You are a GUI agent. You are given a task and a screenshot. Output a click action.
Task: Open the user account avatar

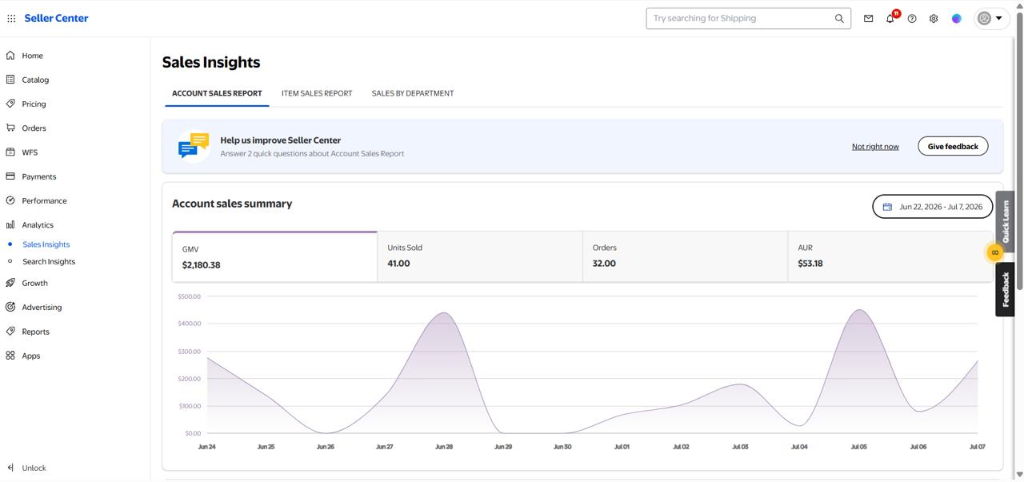tap(984, 18)
